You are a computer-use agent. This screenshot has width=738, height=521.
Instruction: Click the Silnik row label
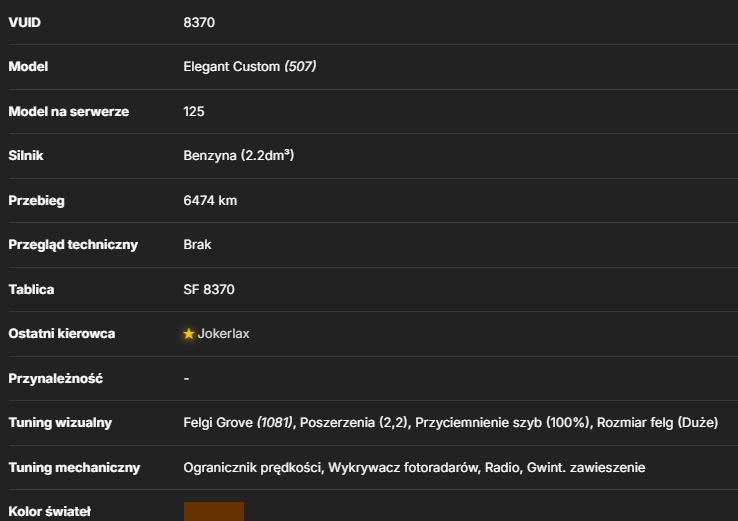click(x=26, y=156)
